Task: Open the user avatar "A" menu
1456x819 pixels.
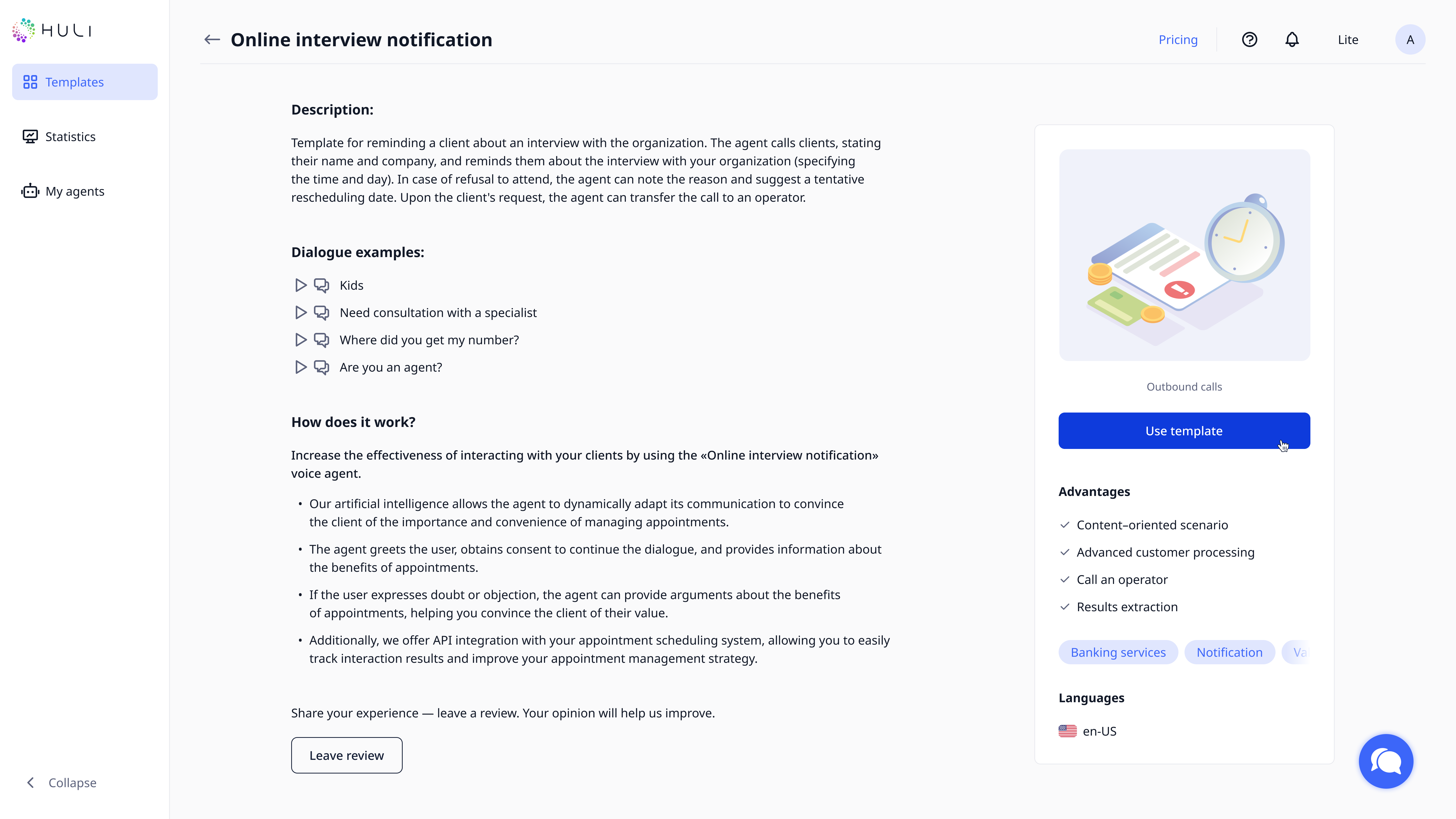Action: click(1410, 40)
